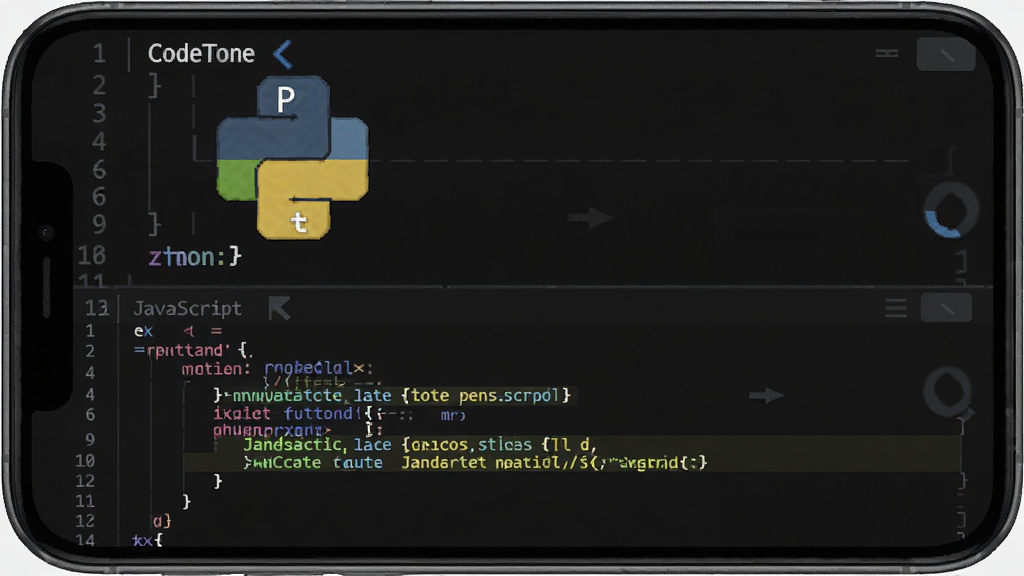Screen dimensions: 1024x576
Task: Tap the small dash icon in the CodeTone header
Action: 887,53
